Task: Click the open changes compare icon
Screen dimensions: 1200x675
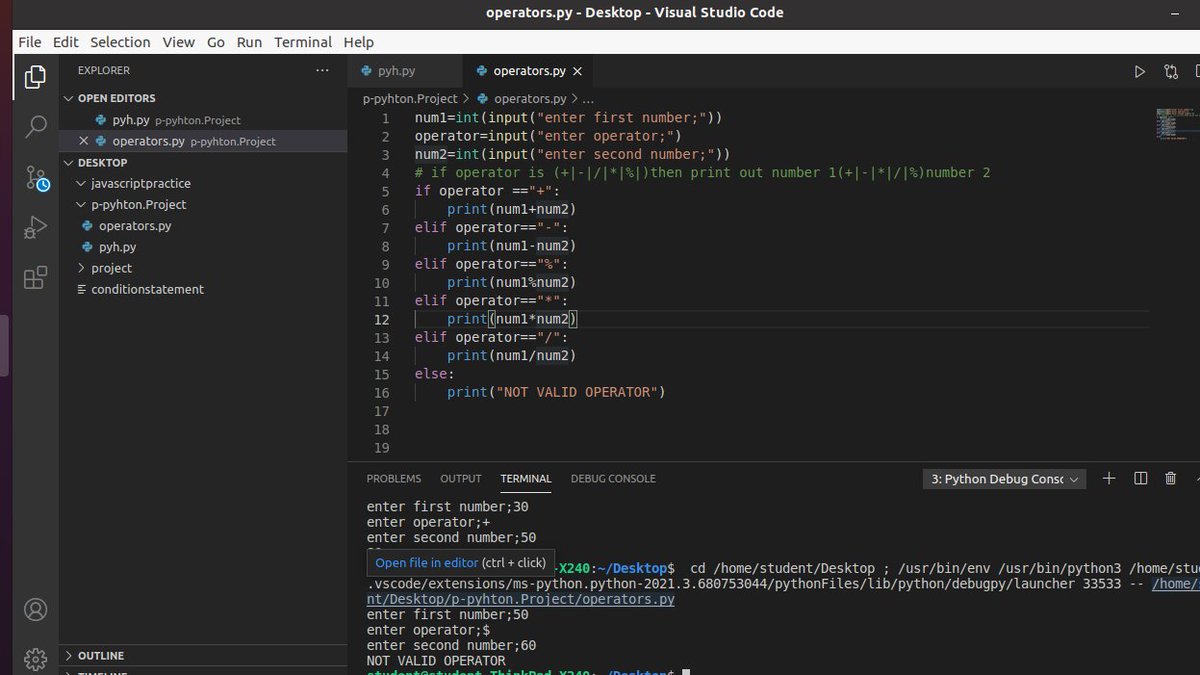Action: (1171, 71)
